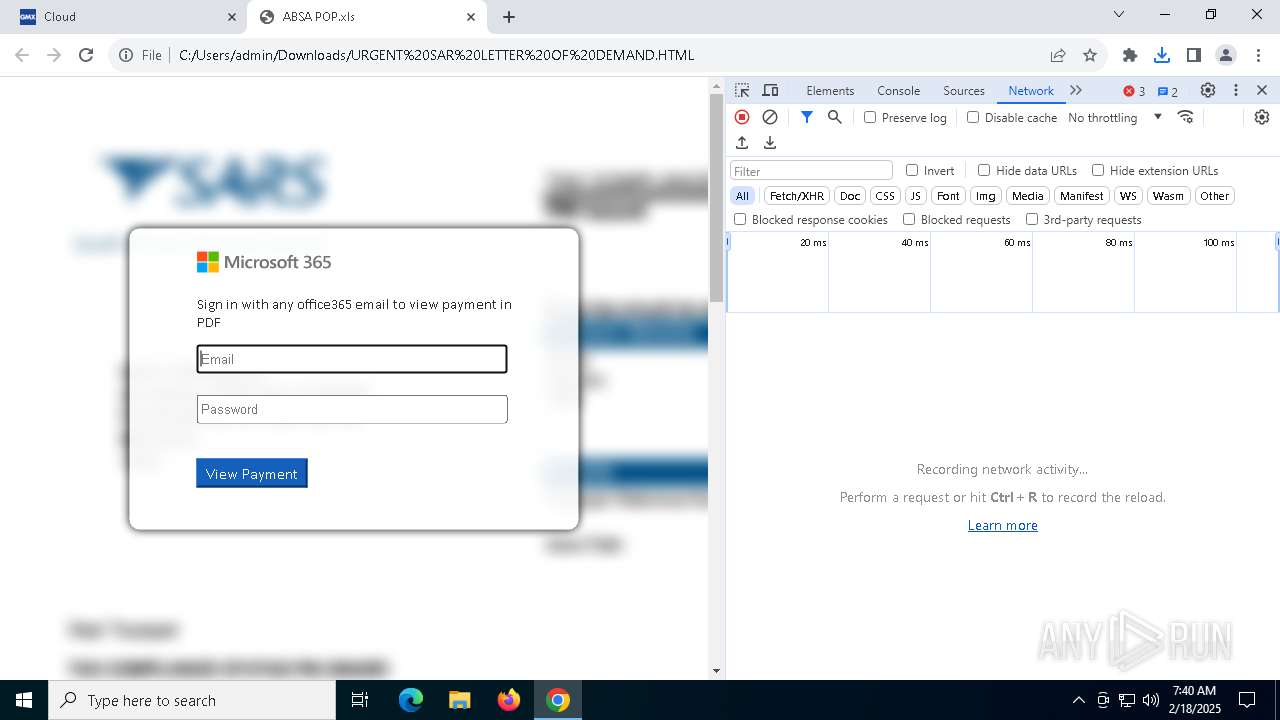1280x720 pixels.
Task: Open Chrome downloads icon
Action: (x=1162, y=55)
